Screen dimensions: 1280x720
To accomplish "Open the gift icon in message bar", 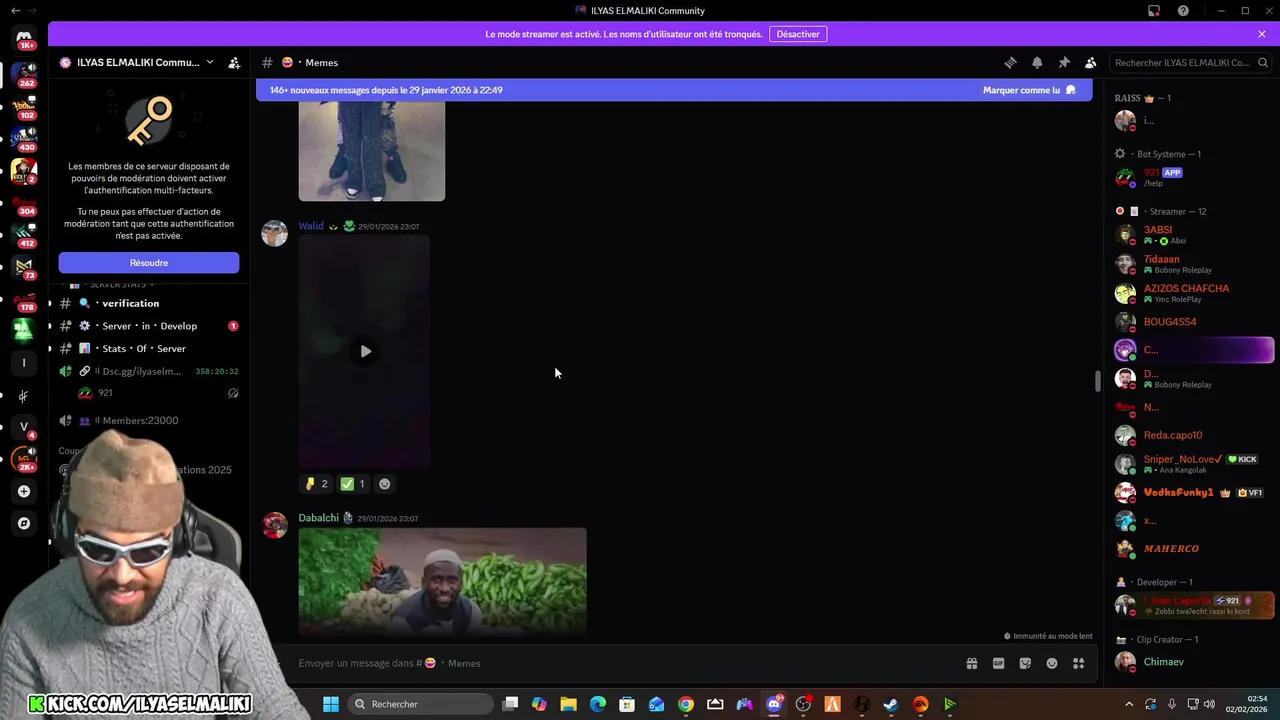I will coord(971,663).
